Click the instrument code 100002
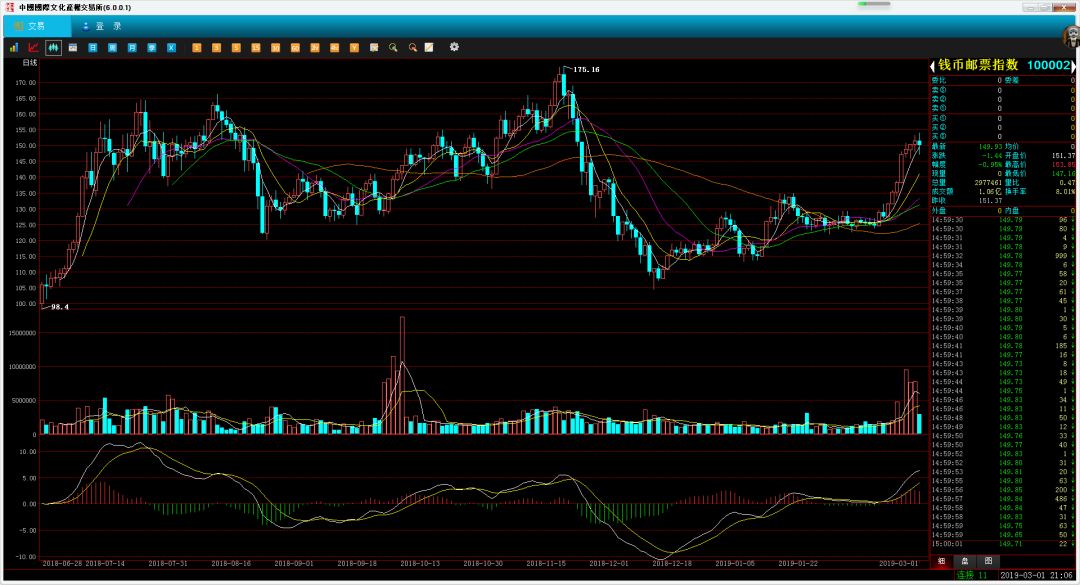Image resolution: width=1080 pixels, height=585 pixels. (1048, 65)
